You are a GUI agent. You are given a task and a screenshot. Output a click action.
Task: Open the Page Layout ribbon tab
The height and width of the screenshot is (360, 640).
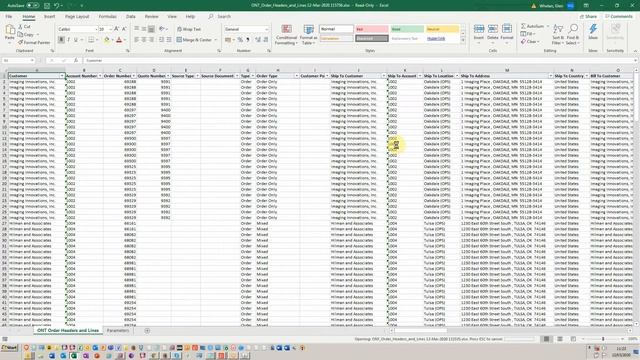tap(77, 16)
